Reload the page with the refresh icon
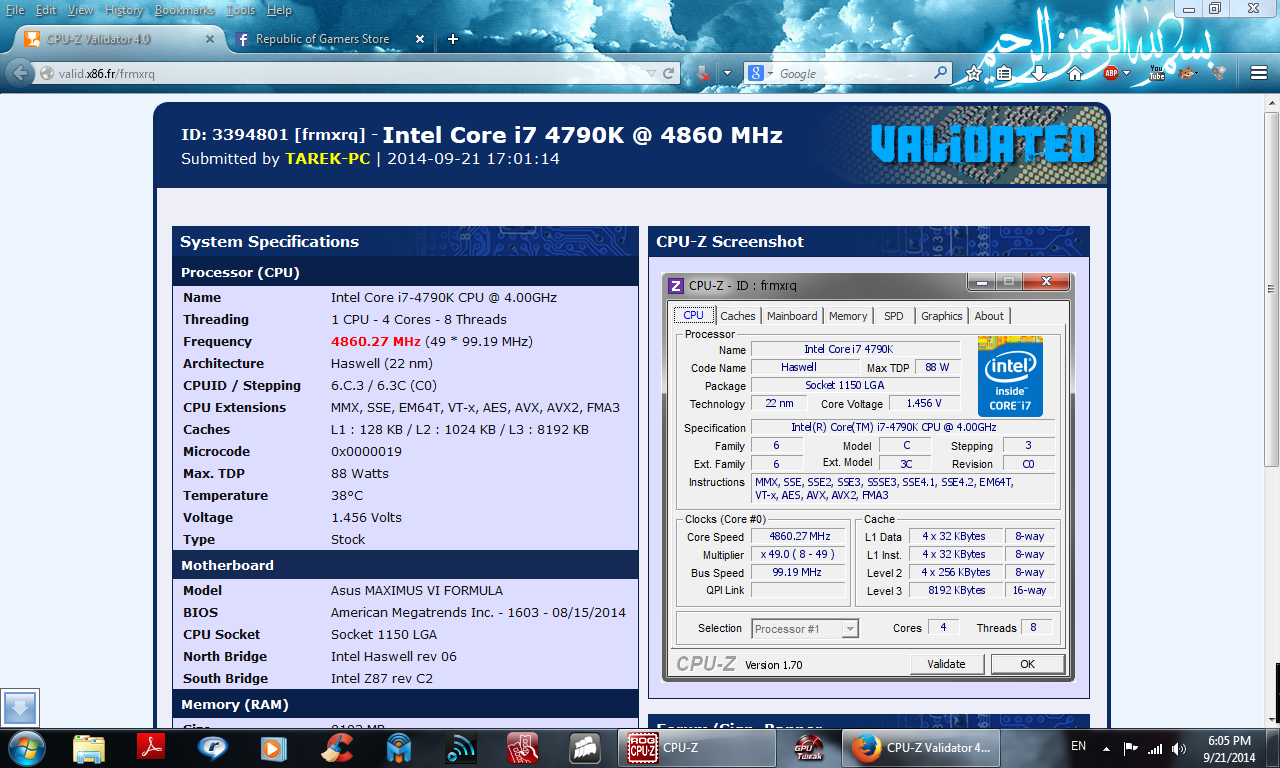This screenshot has width=1280, height=768. click(x=669, y=73)
